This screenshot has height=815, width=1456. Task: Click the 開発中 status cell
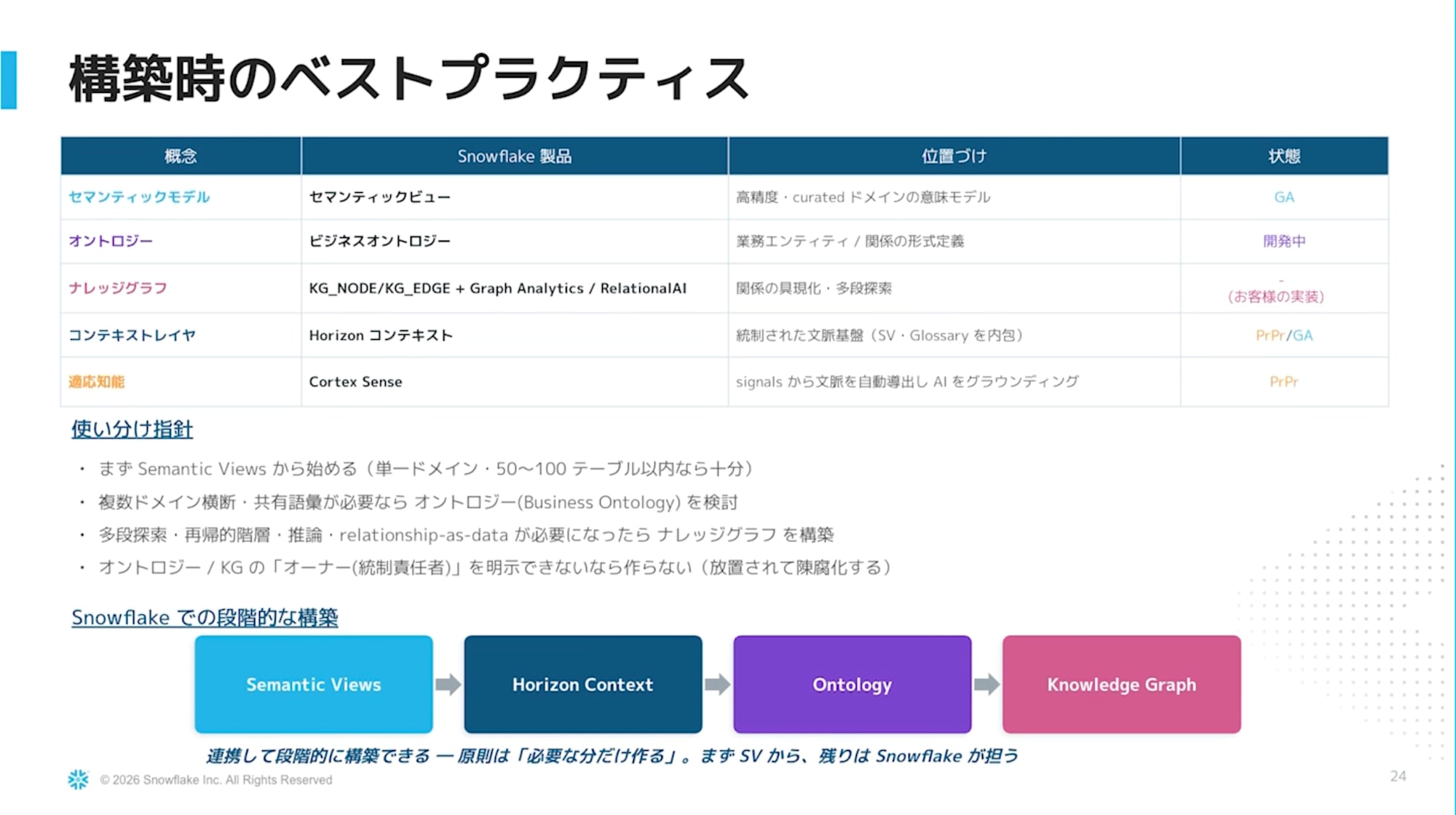coord(1284,241)
